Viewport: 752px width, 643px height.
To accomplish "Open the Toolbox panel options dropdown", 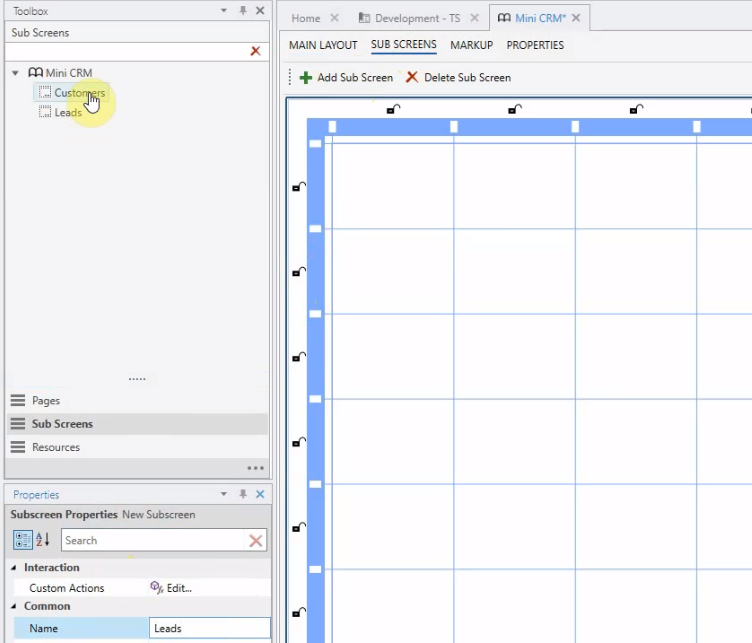I will 224,11.
